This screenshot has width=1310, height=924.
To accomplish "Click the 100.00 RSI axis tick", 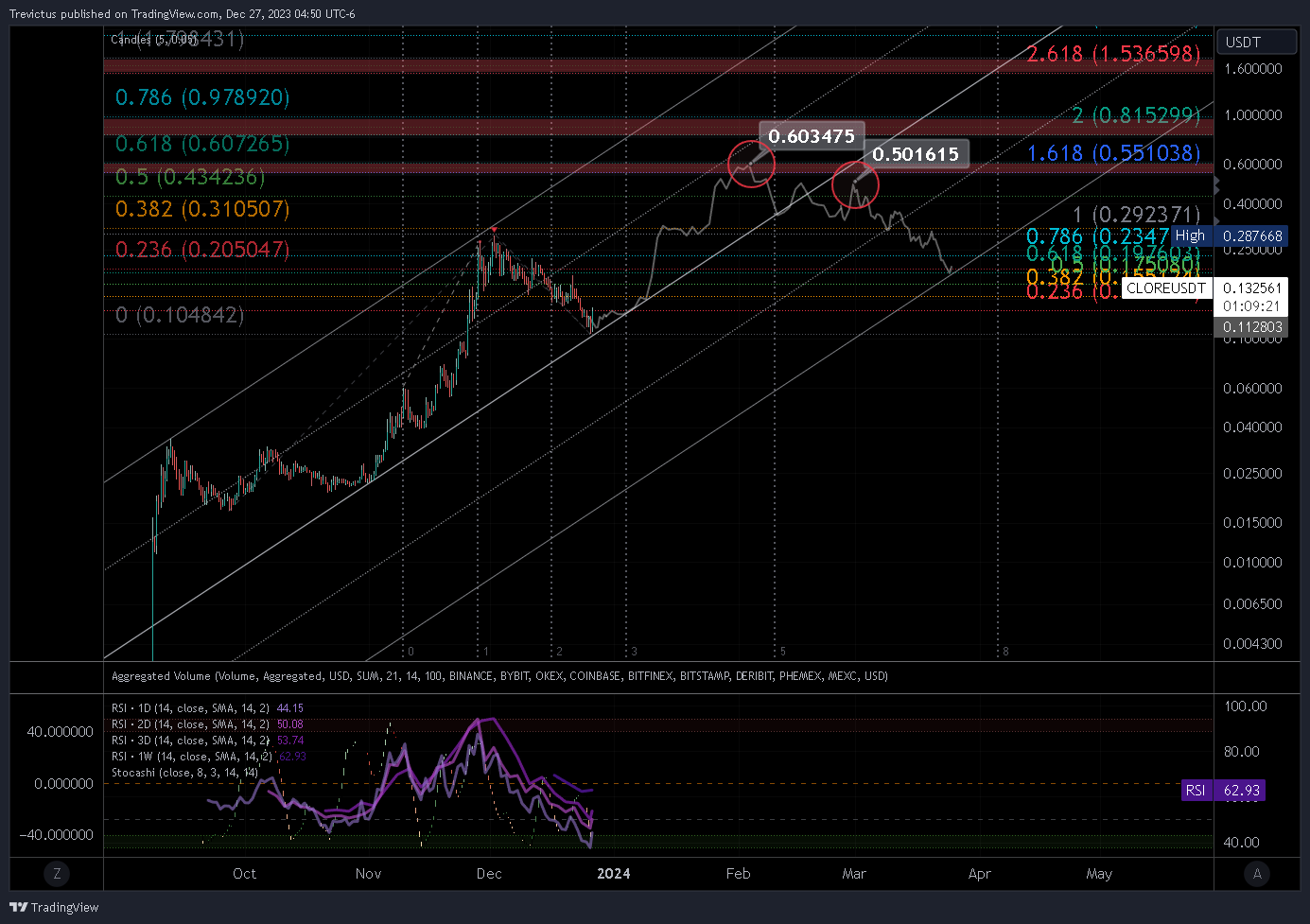I will 1245,706.
